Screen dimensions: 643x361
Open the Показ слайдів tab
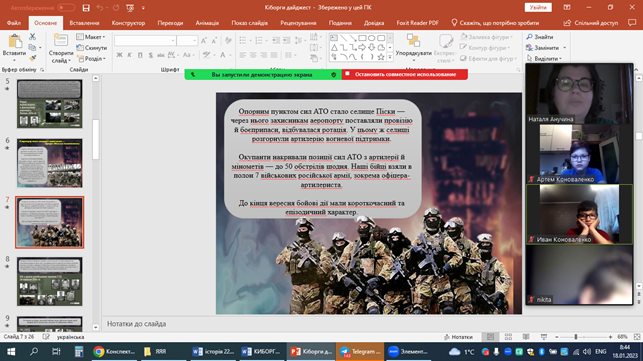pos(249,23)
